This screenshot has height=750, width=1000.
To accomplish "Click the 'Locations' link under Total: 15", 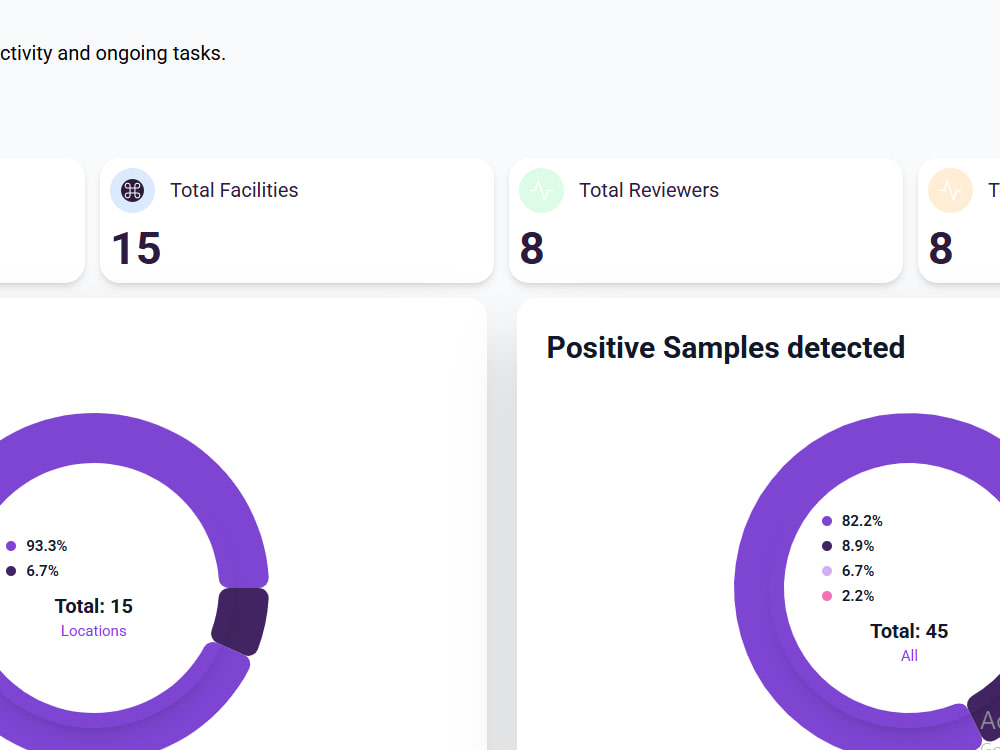I will click(x=94, y=631).
